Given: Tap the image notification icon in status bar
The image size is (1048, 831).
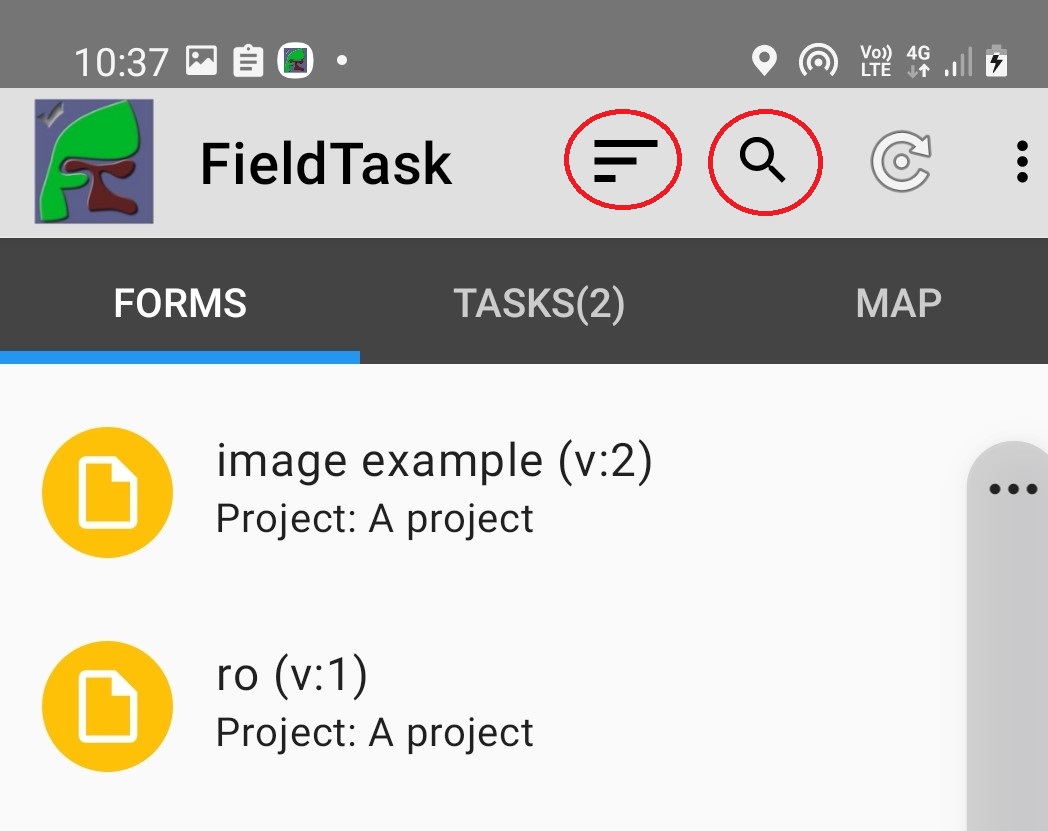Looking at the screenshot, I should (201, 62).
